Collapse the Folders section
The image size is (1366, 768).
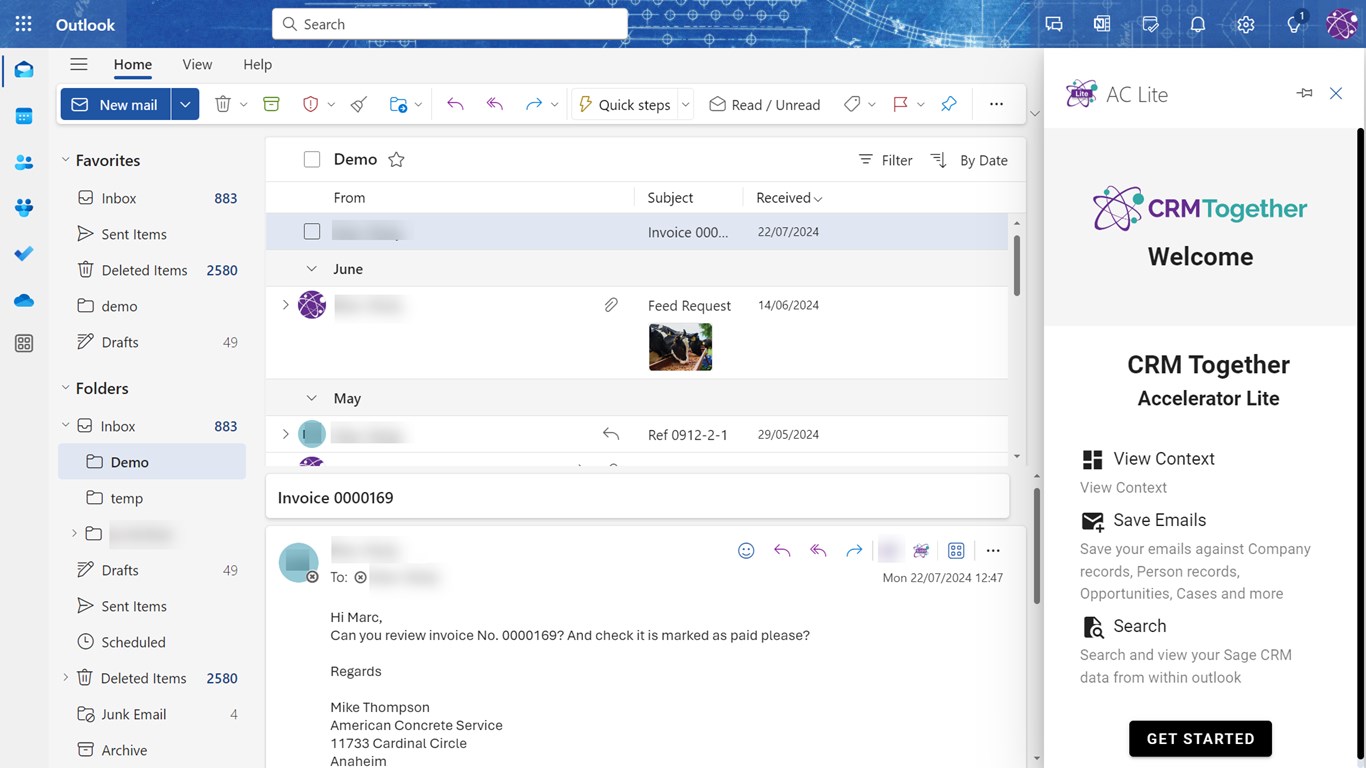click(66, 388)
